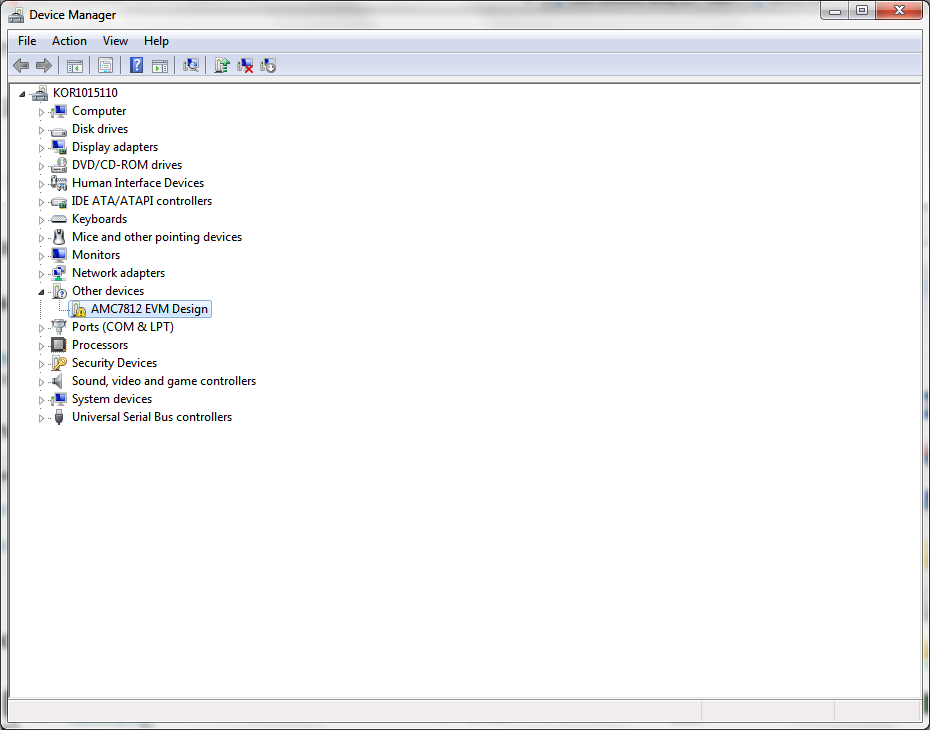930x730 pixels.
Task: Click the Processors chip icon
Action: click(59, 345)
